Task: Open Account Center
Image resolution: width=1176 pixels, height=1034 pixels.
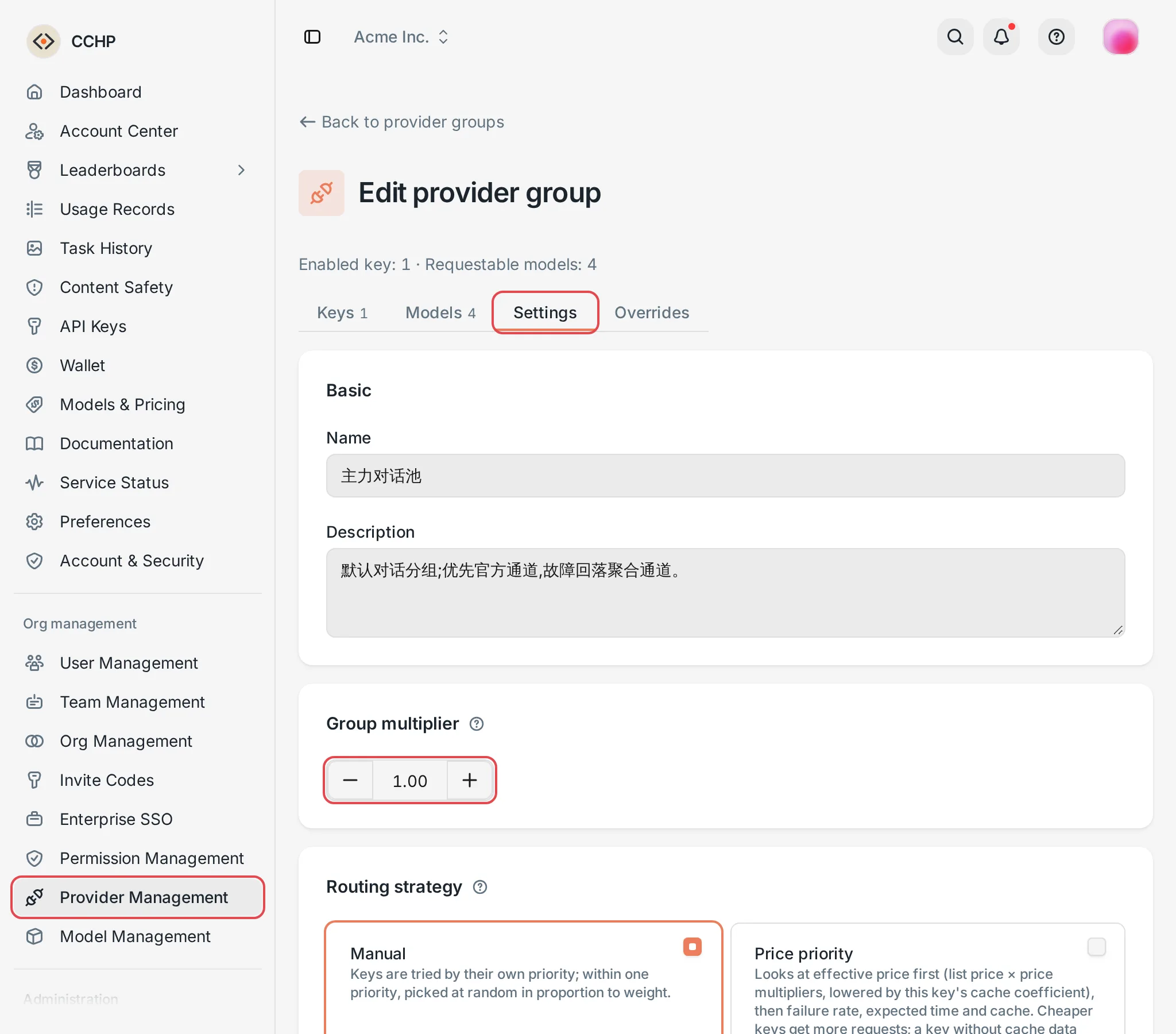Action: pos(137,132)
